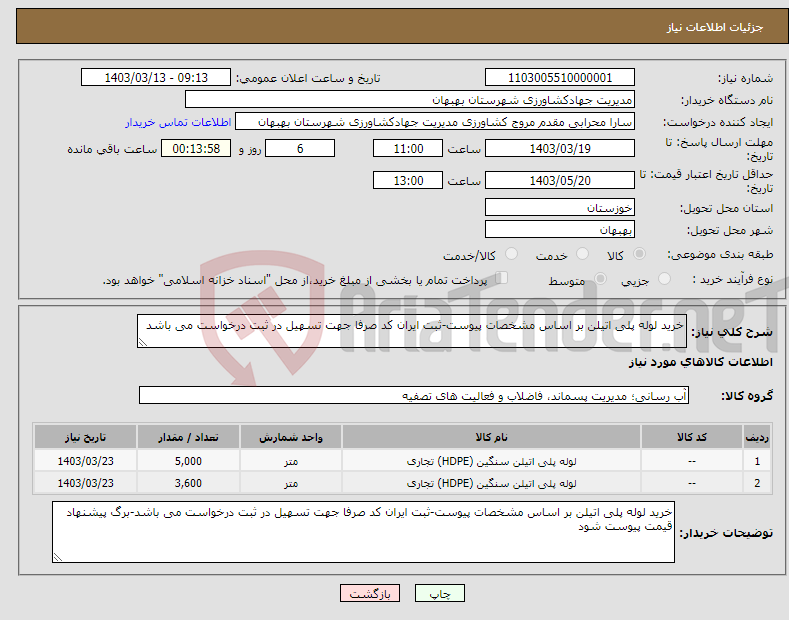Click the resize grip of description textarea

click(143, 343)
